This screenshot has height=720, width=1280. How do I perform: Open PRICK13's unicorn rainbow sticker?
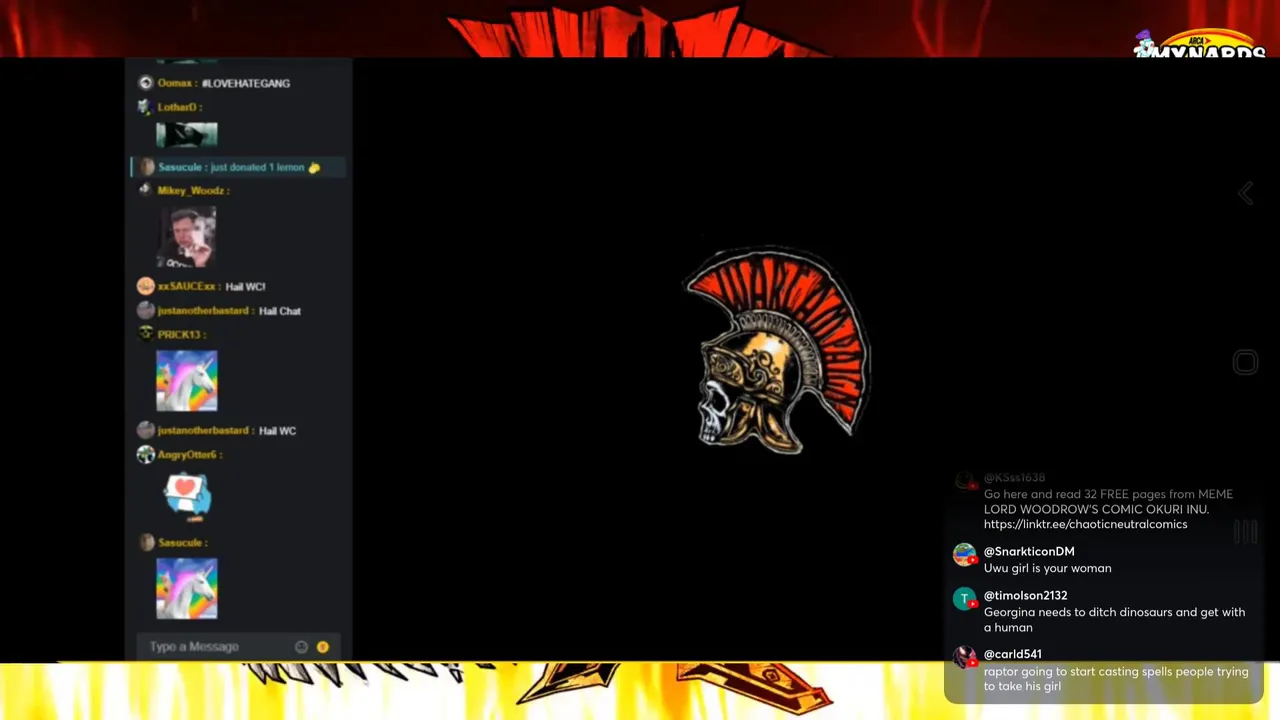click(x=187, y=381)
